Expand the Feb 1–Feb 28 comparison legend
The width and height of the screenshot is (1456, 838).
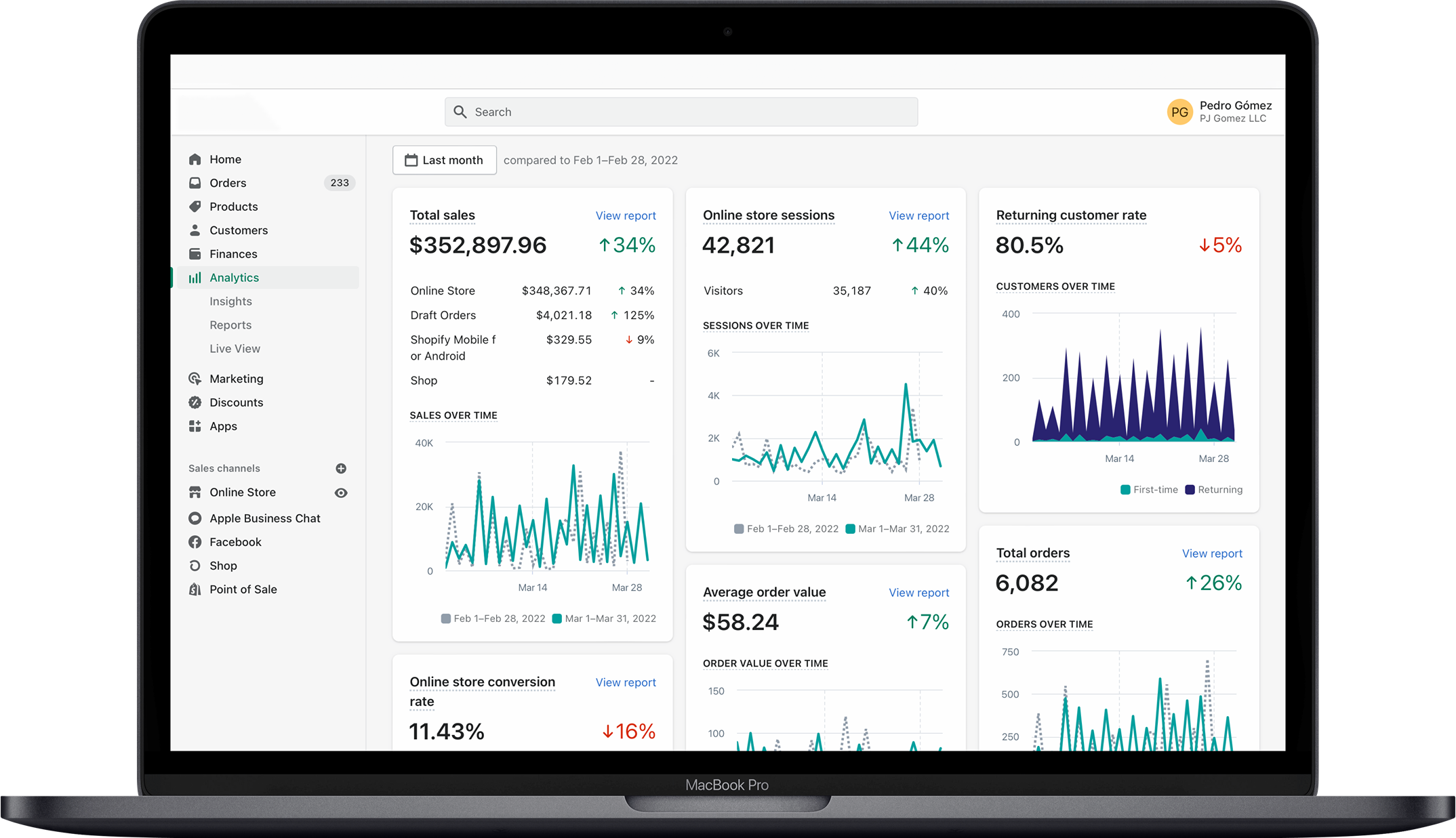(x=787, y=528)
